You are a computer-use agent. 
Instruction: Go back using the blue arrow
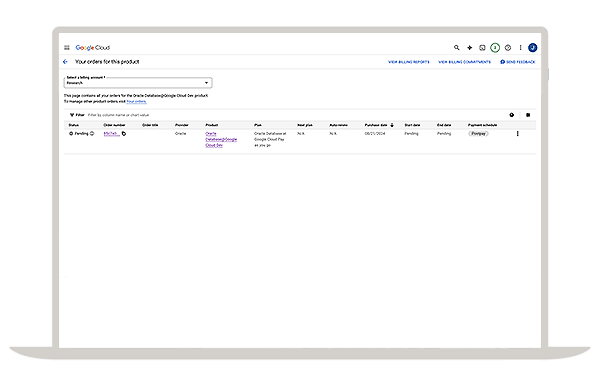click(65, 61)
